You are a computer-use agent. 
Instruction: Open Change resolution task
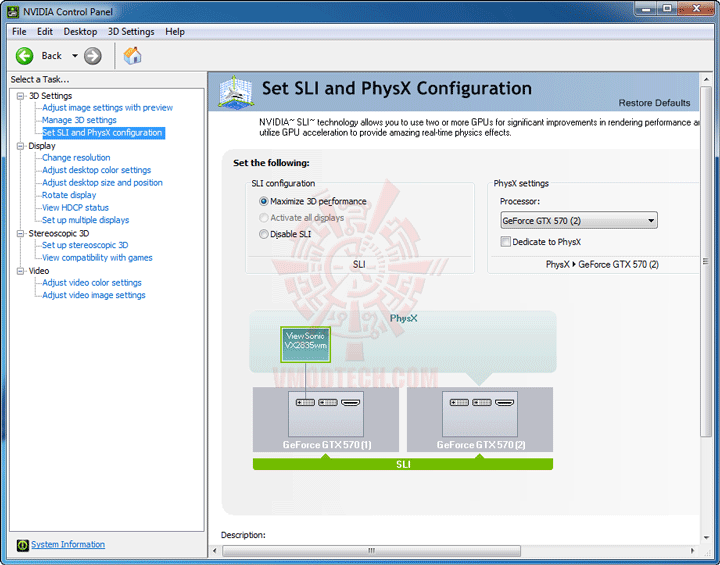point(76,158)
